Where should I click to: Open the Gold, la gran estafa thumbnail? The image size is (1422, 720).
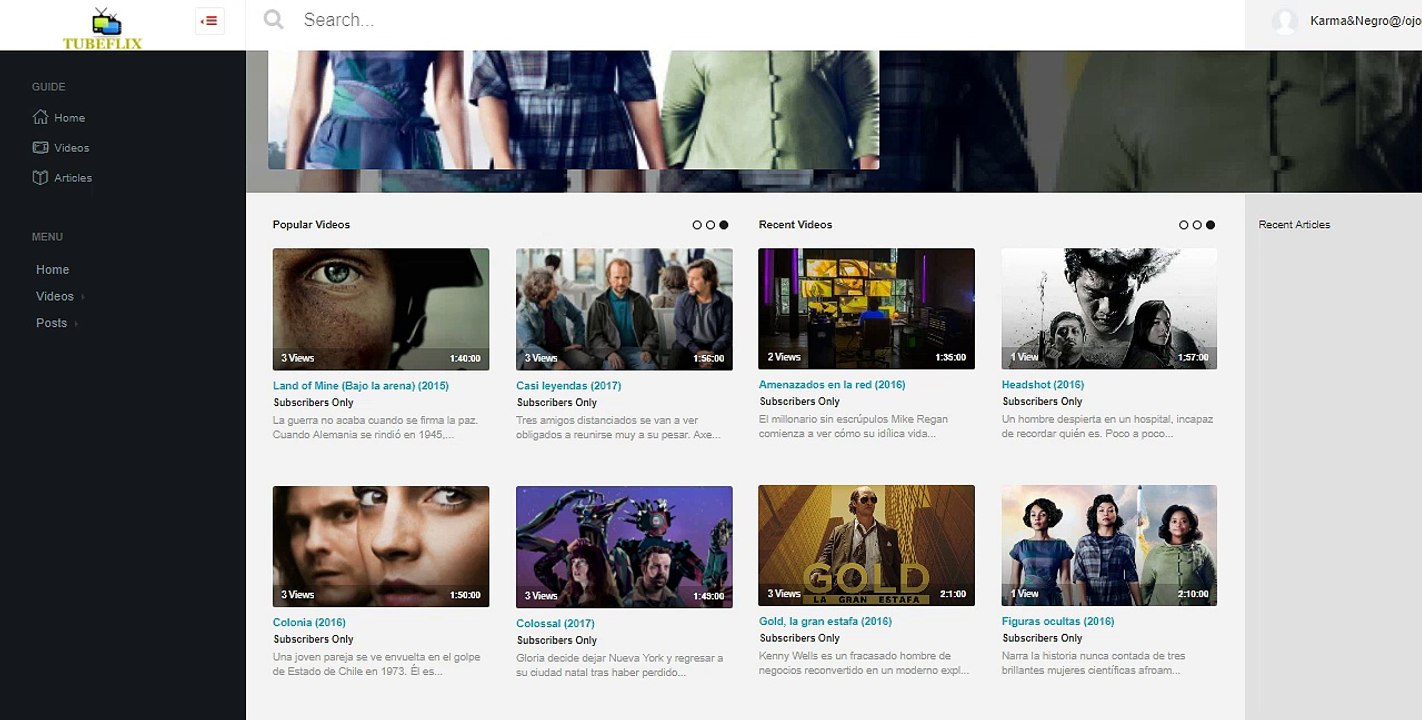[x=866, y=545]
